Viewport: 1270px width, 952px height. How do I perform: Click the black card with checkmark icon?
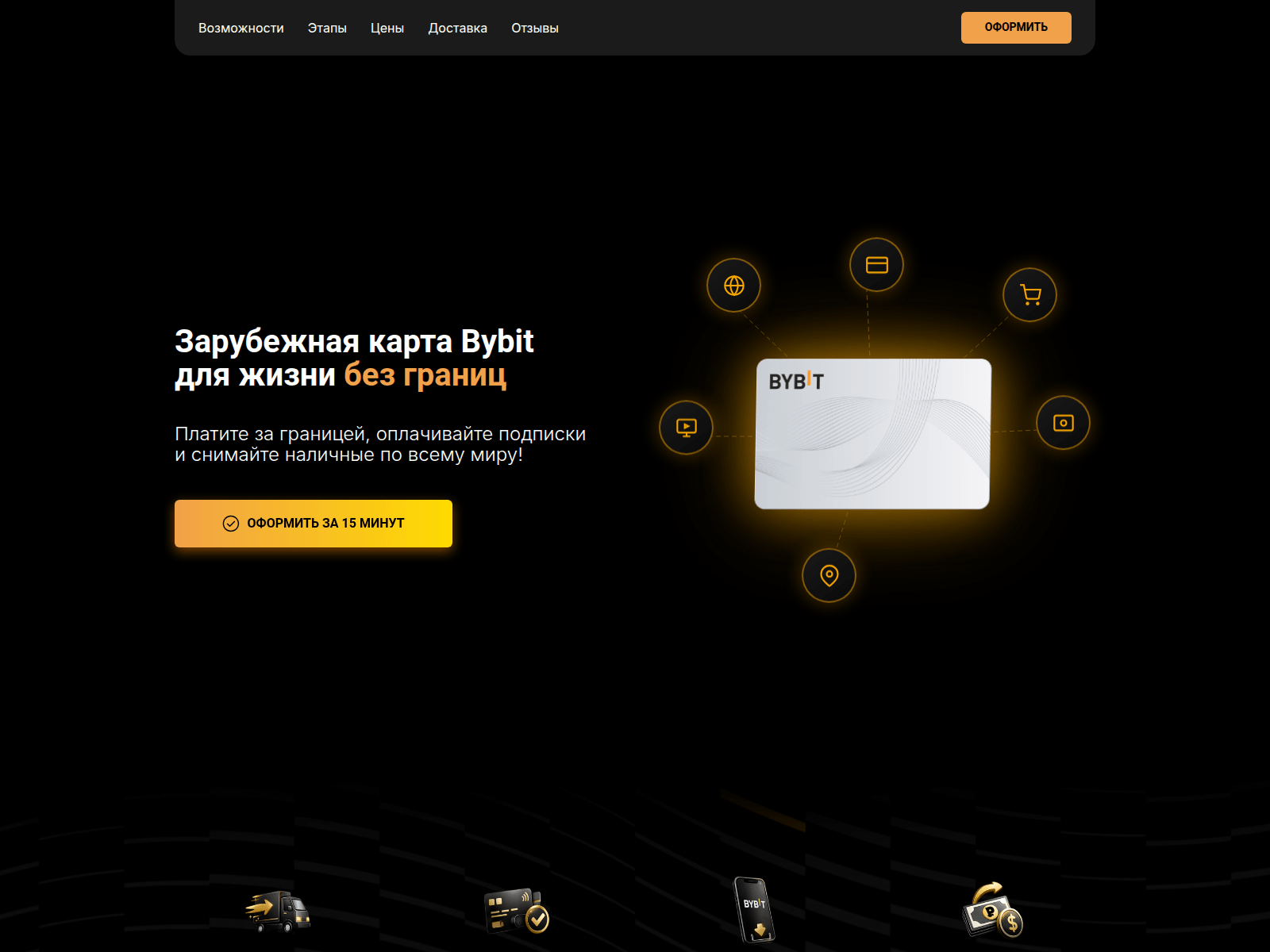coord(516,911)
